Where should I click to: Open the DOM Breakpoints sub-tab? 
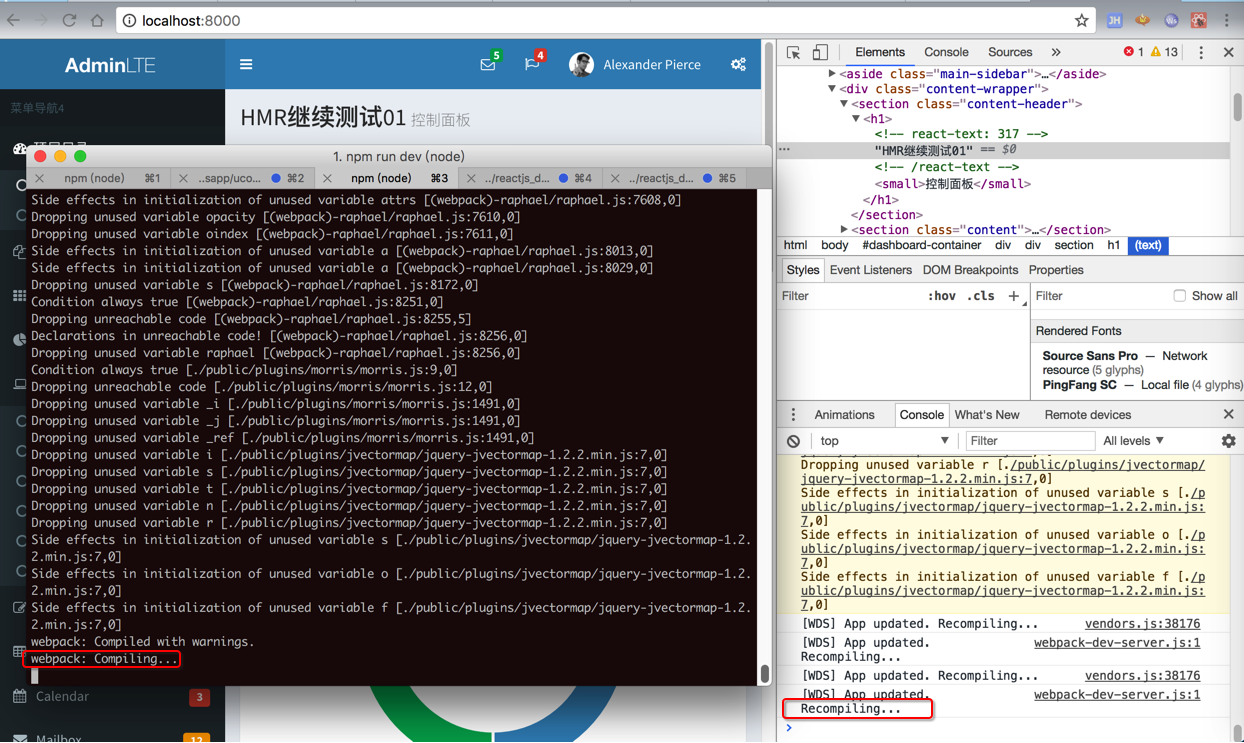970,270
